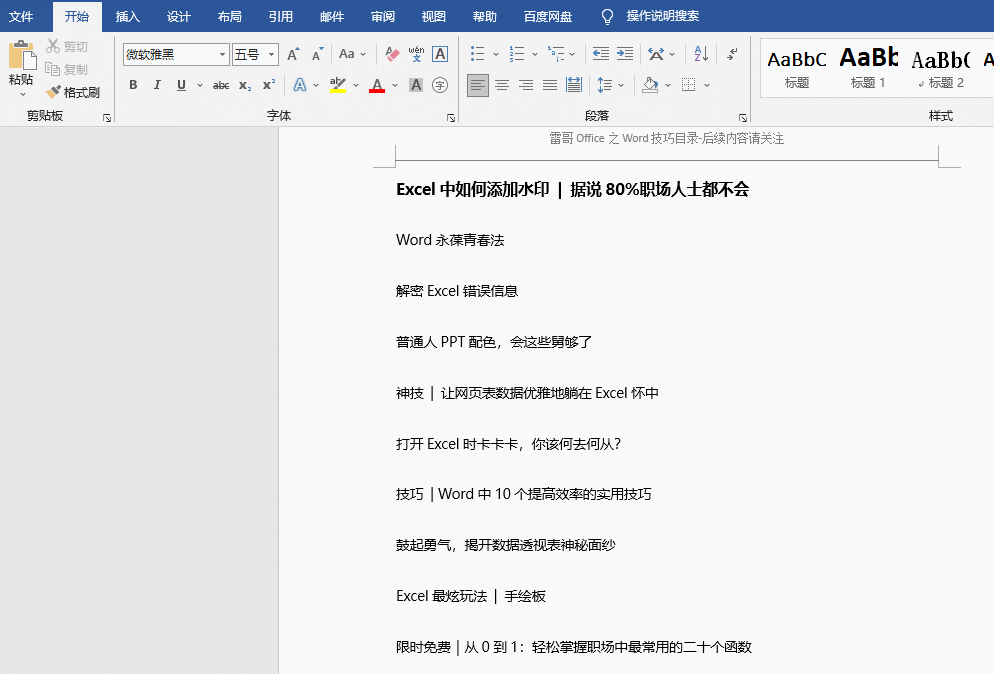Click the heading 'Excel 中如何添加水印'
The image size is (994, 674).
click(473, 190)
